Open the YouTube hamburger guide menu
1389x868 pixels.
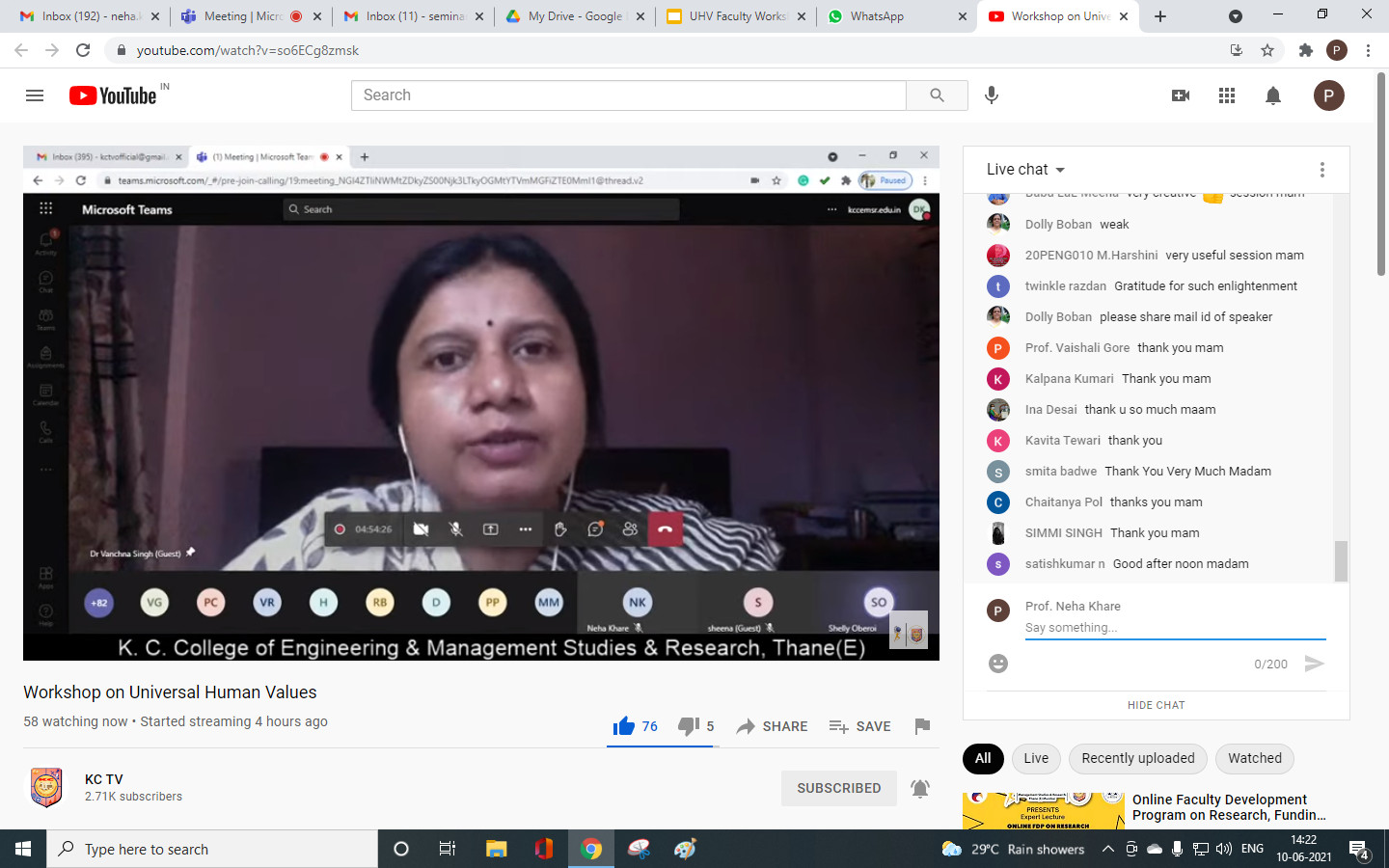click(35, 95)
